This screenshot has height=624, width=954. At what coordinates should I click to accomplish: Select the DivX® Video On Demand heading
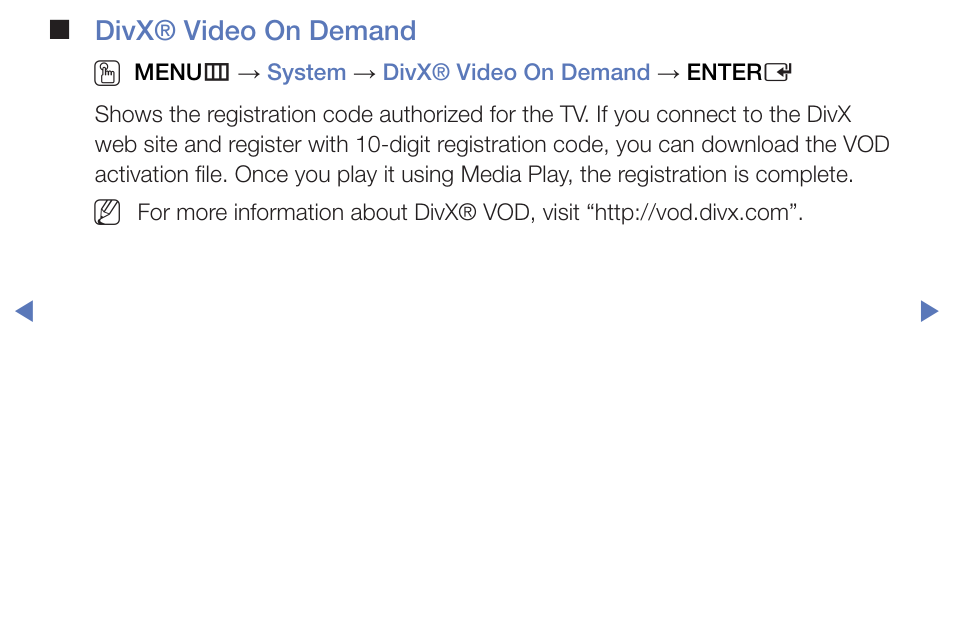click(256, 30)
